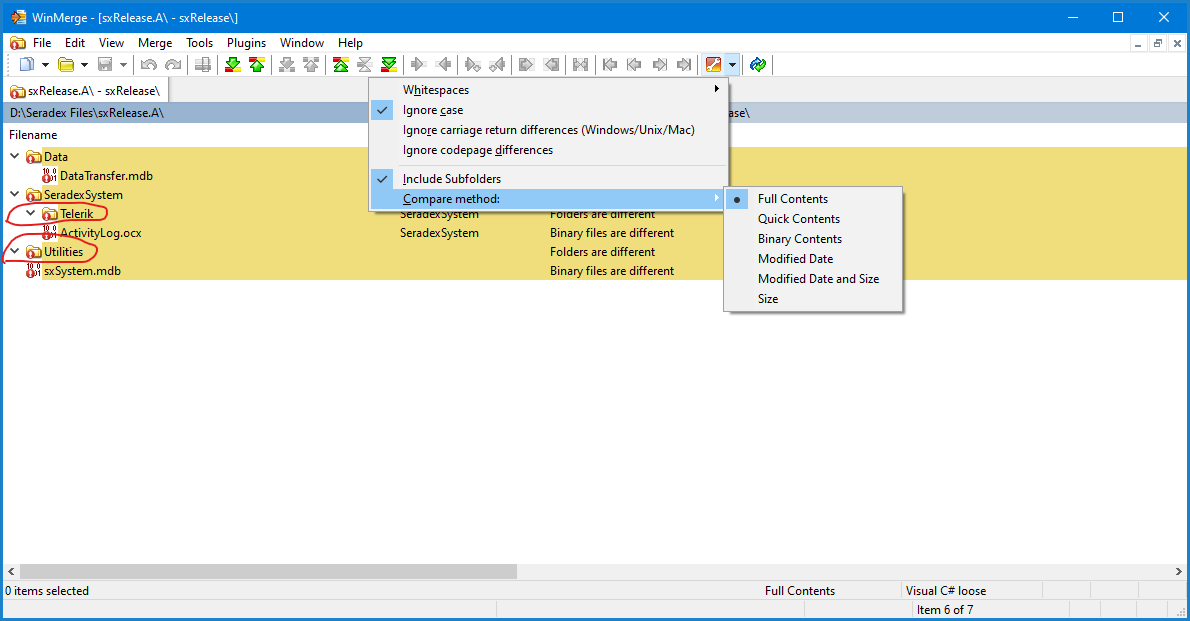The height and width of the screenshot is (621, 1190).
Task: Open the Plugins menu
Action: [247, 43]
